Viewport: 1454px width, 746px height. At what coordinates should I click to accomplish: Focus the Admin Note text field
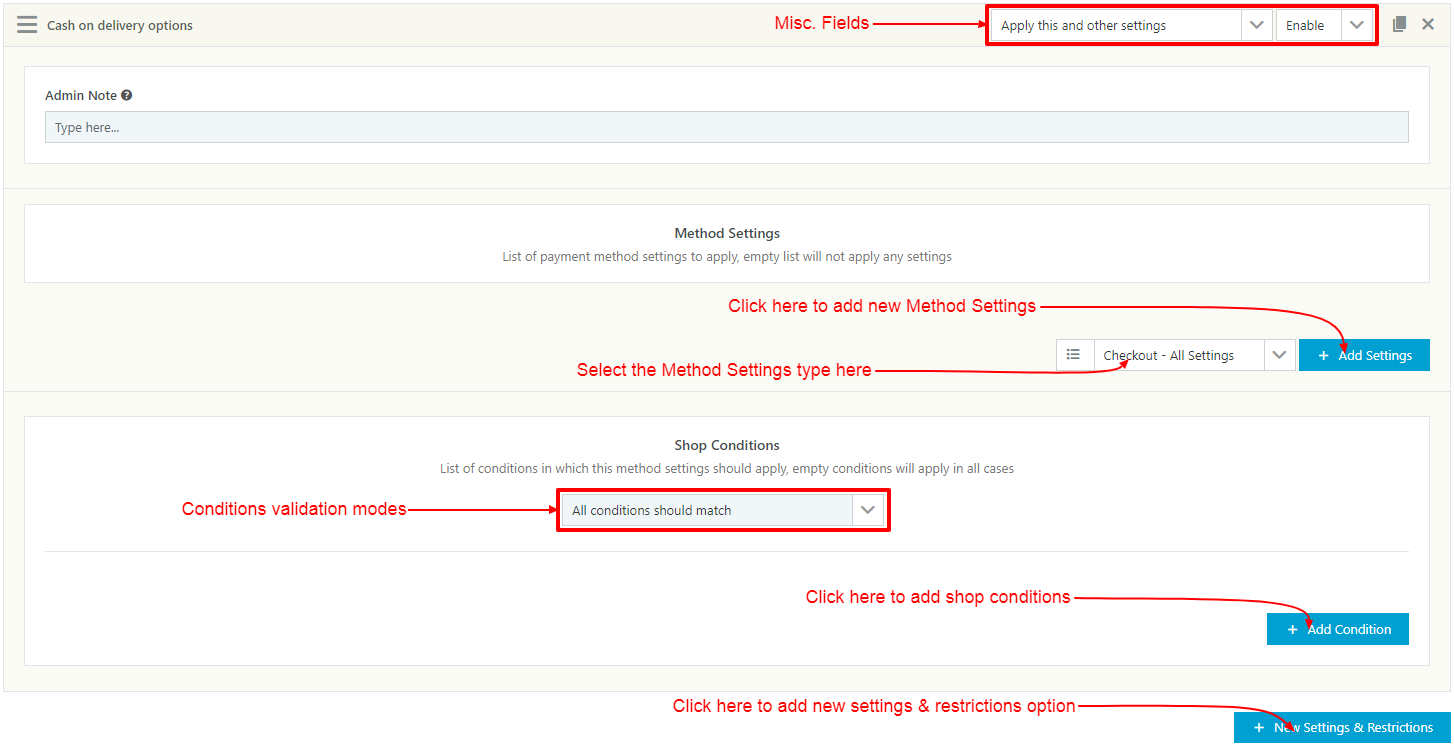pyautogui.click(x=727, y=127)
